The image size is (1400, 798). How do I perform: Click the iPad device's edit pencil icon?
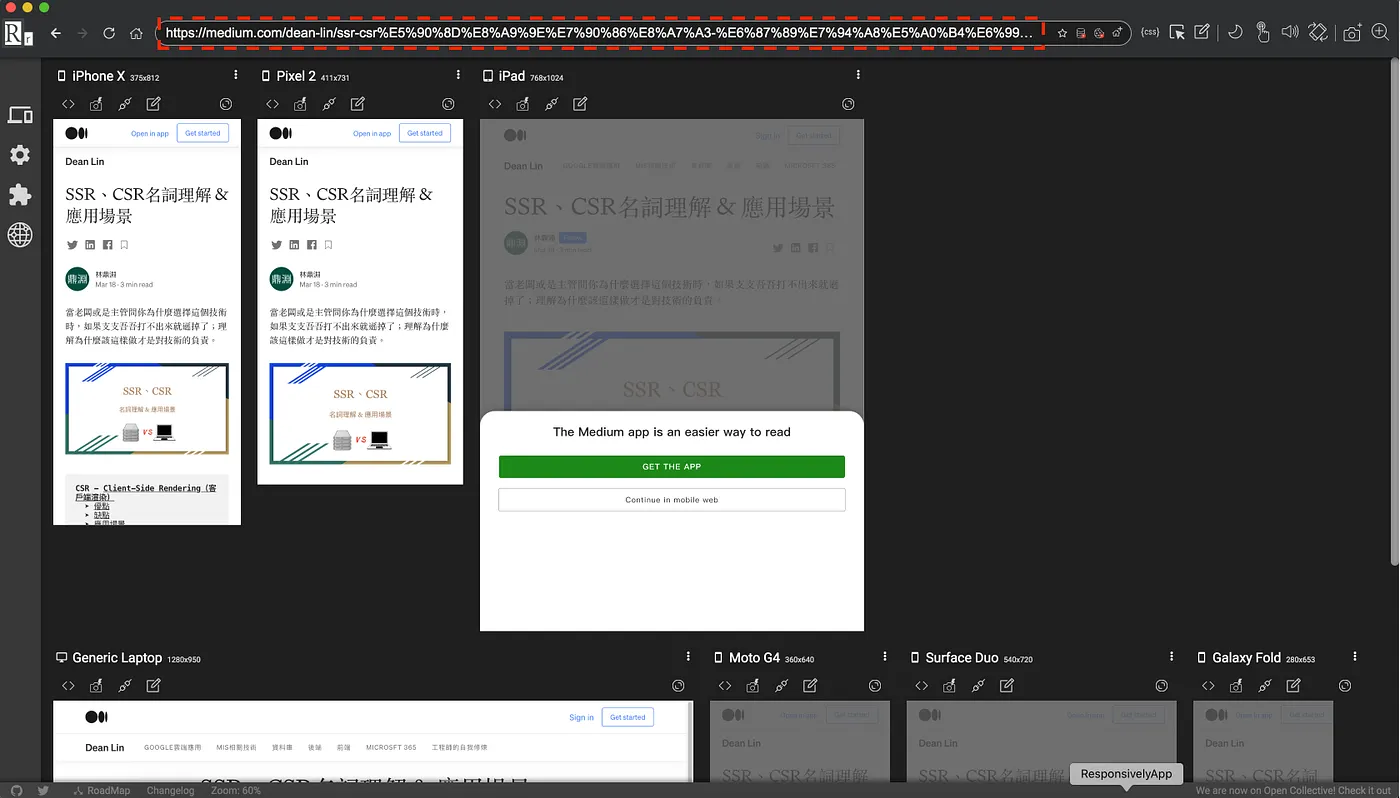[x=580, y=104]
